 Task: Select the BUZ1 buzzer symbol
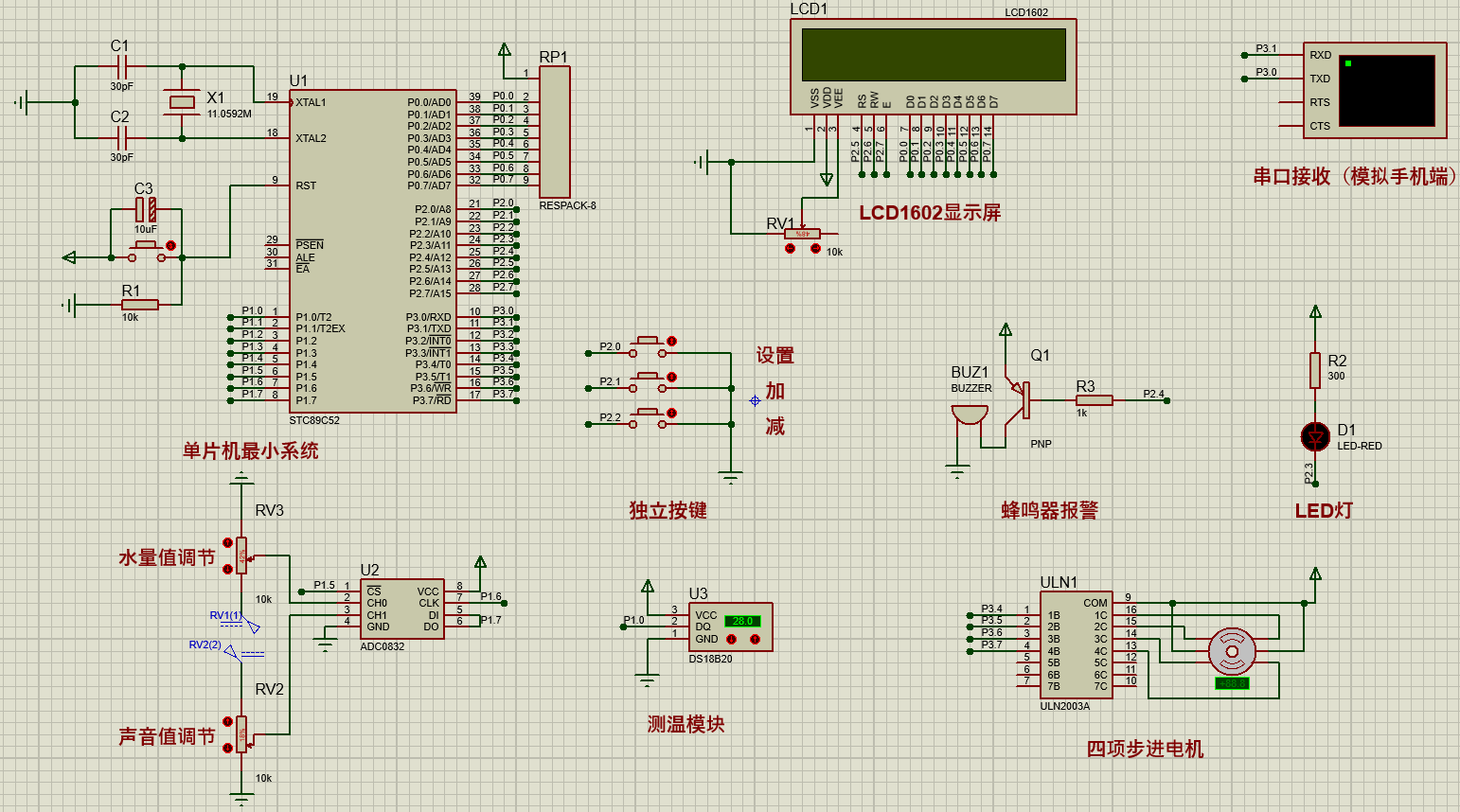point(969,415)
